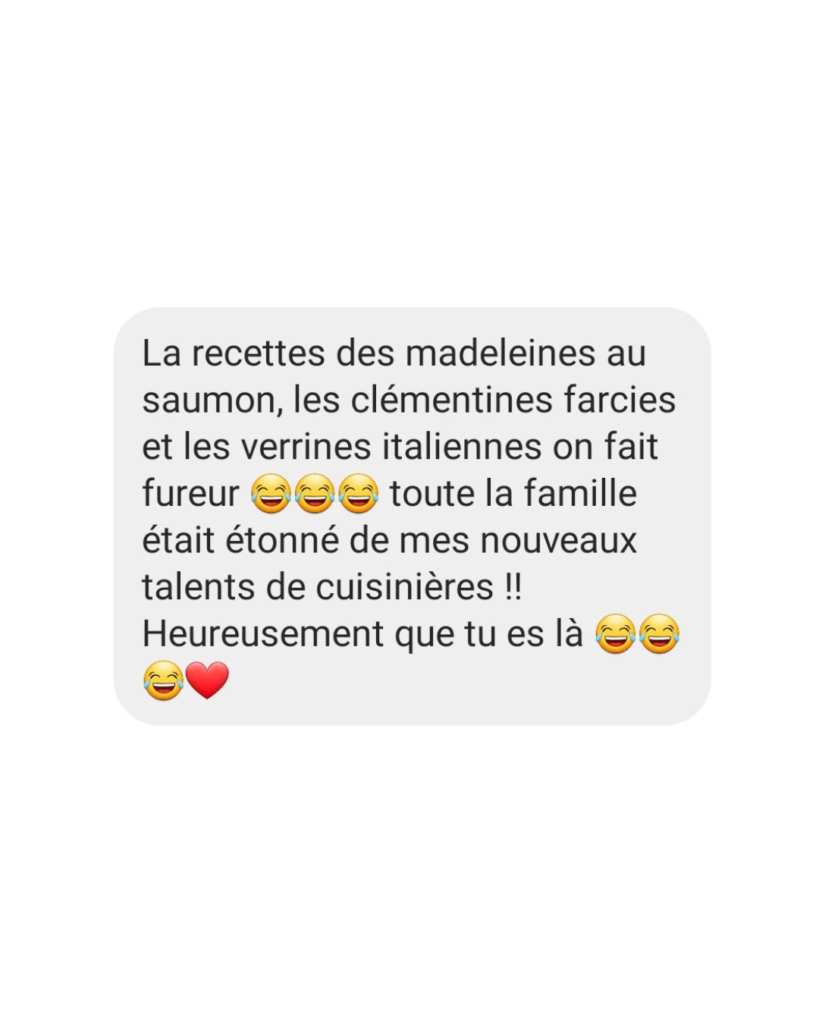Click the last laughing emoji on the "Heureusement" line
The image size is (819, 1024).
[659, 633]
